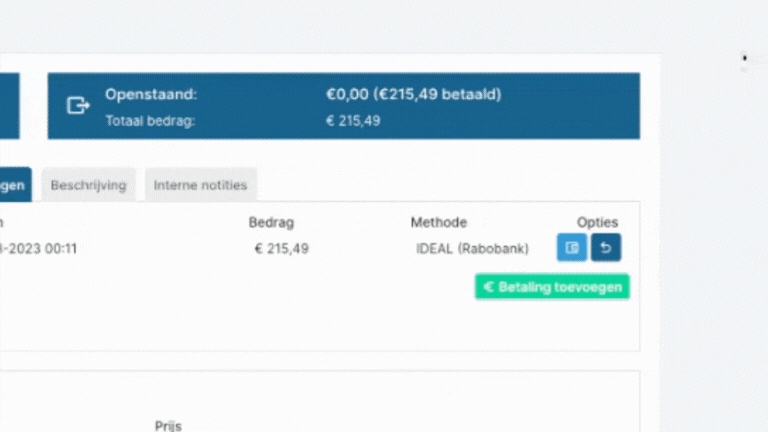
Task: Click the partially visible blue panel at left
Action: (9, 106)
